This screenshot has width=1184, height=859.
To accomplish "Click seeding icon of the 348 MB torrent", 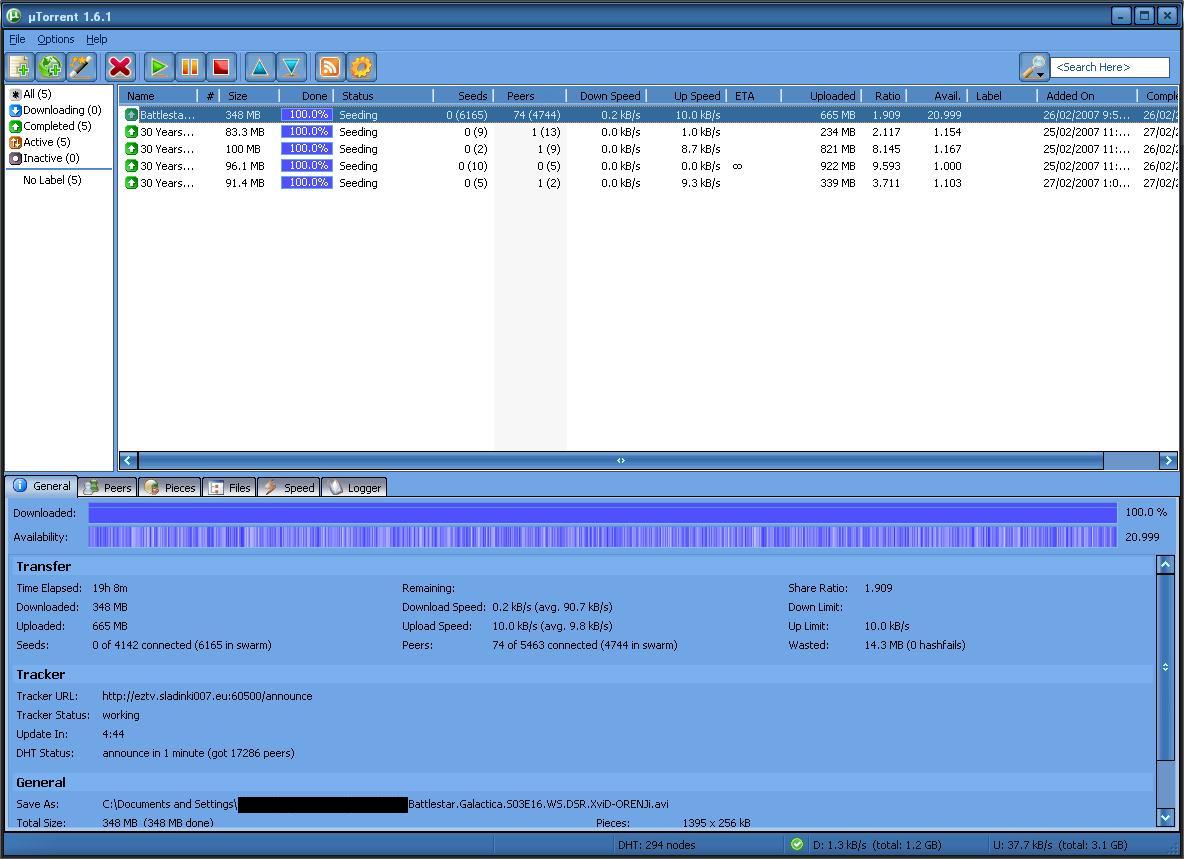I will [131, 115].
